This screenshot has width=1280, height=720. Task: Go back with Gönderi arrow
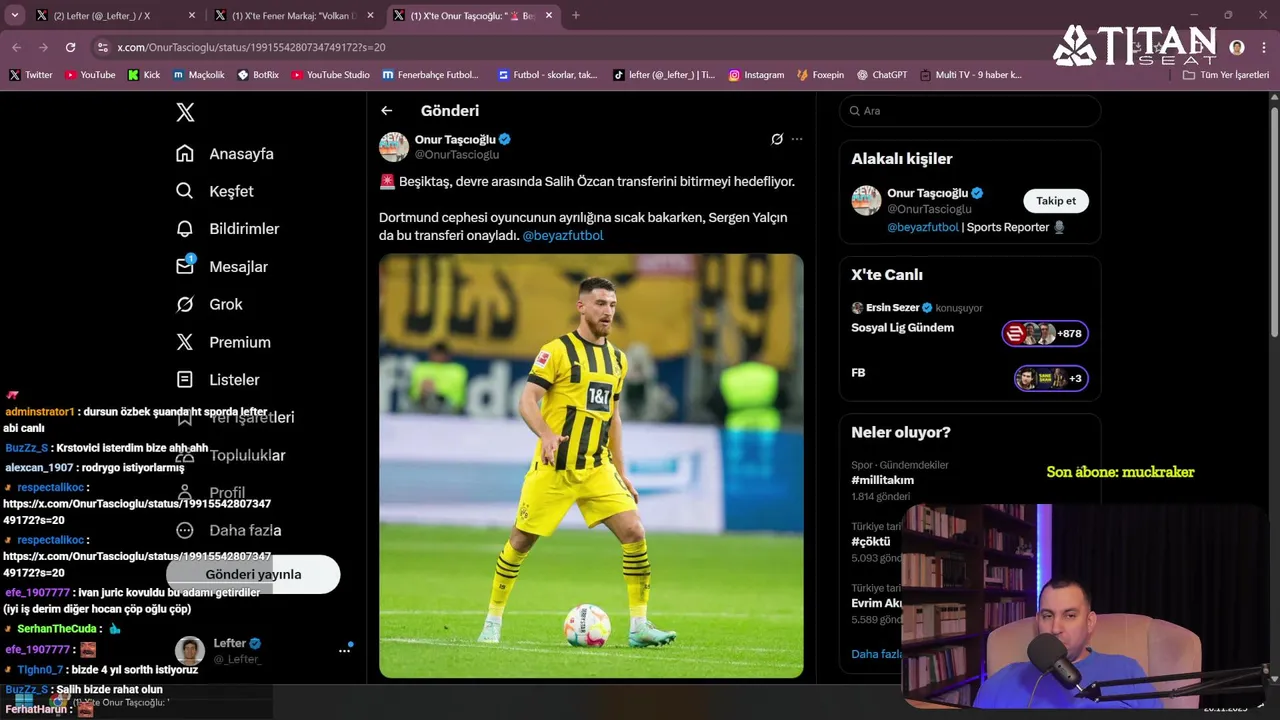point(387,111)
